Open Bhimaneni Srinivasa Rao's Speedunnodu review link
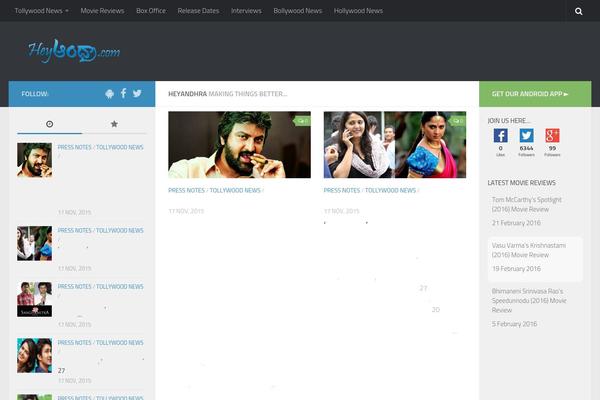This screenshot has width=600, height=400. [x=529, y=300]
